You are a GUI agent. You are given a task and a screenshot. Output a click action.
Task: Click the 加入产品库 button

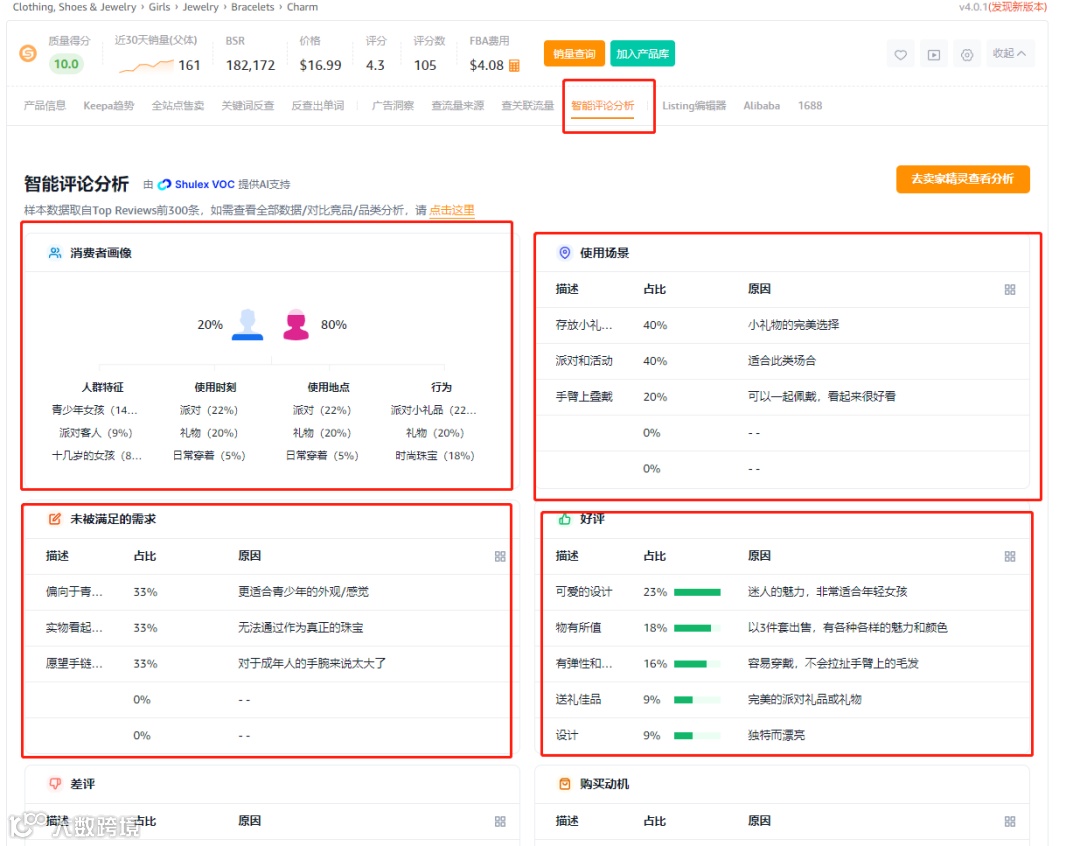tap(644, 54)
